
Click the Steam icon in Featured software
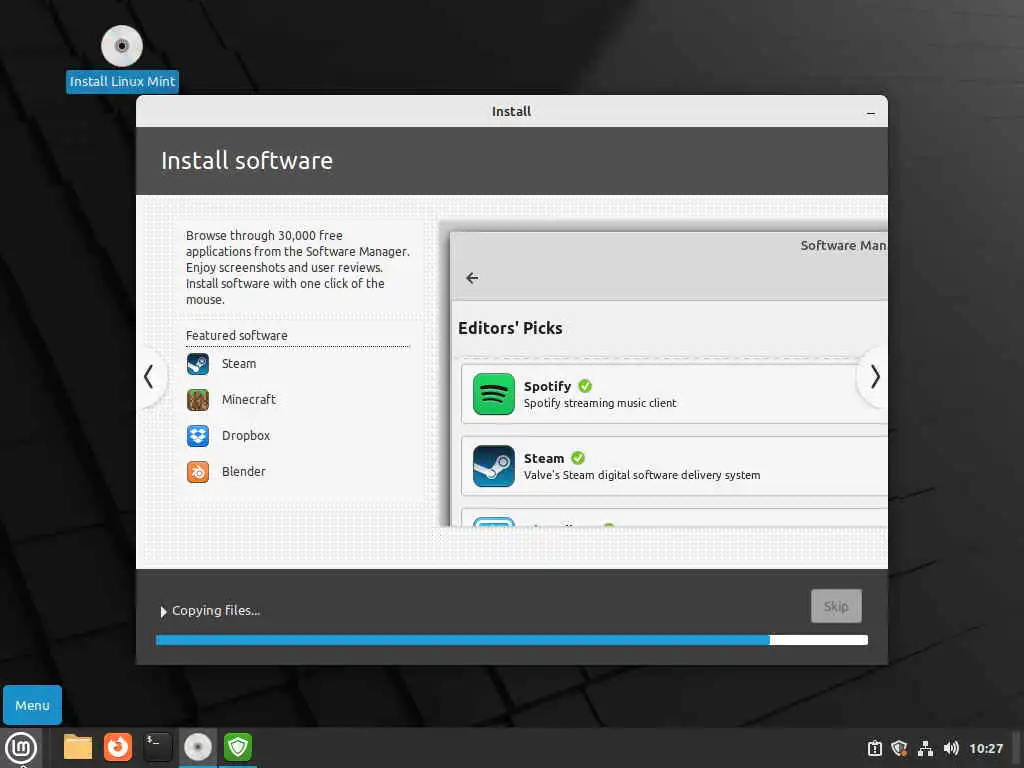198,364
